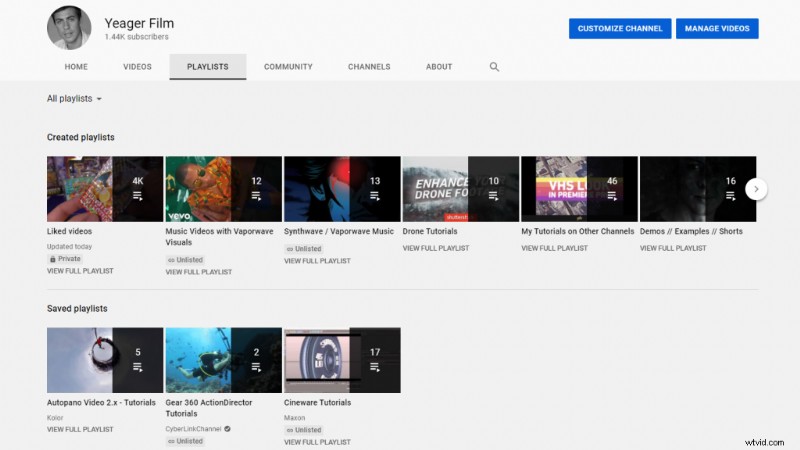800x450 pixels.
Task: Click the Customize Channel button
Action: 620,29
